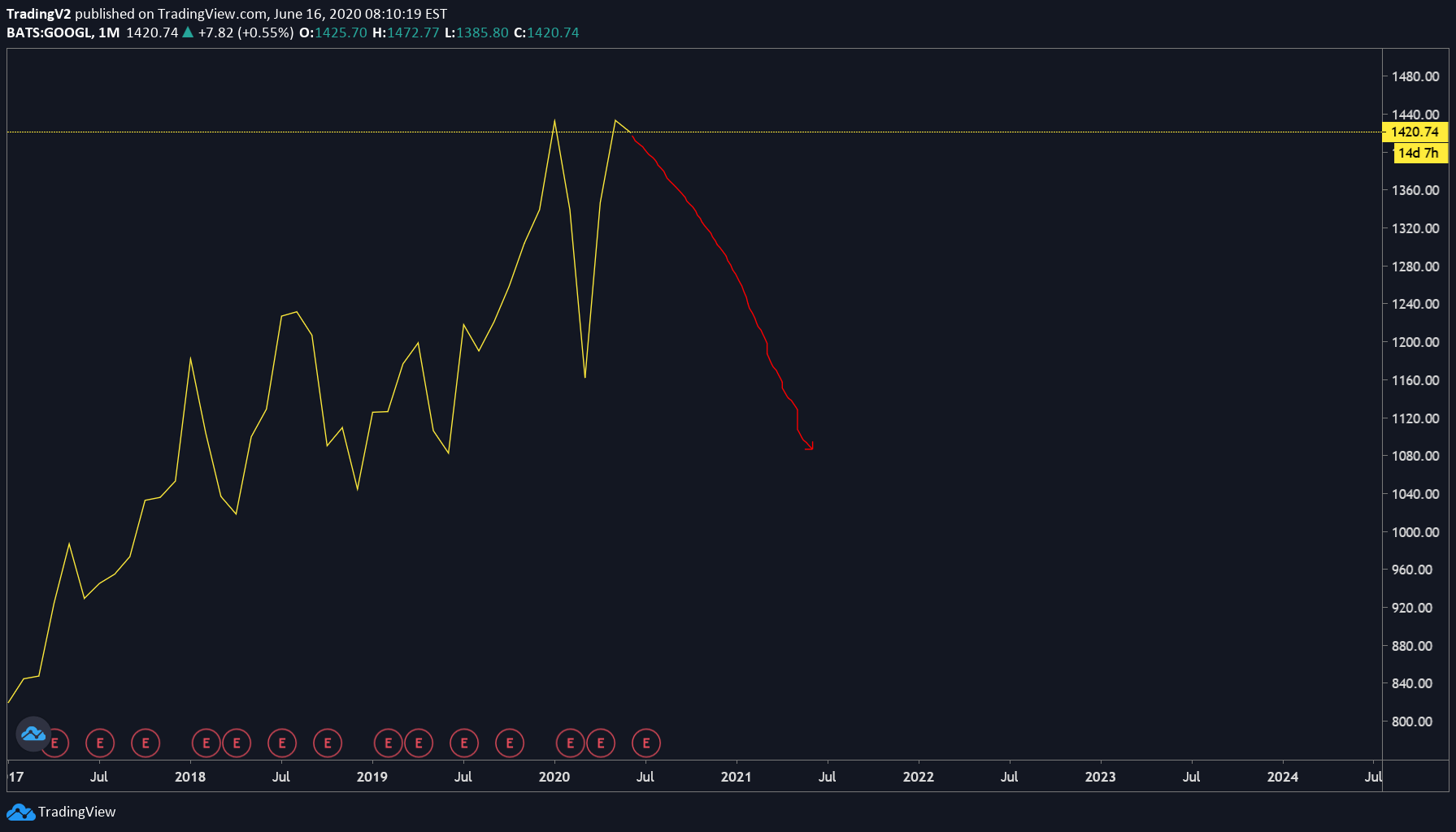Click the 800.00 price axis label

tap(1412, 721)
